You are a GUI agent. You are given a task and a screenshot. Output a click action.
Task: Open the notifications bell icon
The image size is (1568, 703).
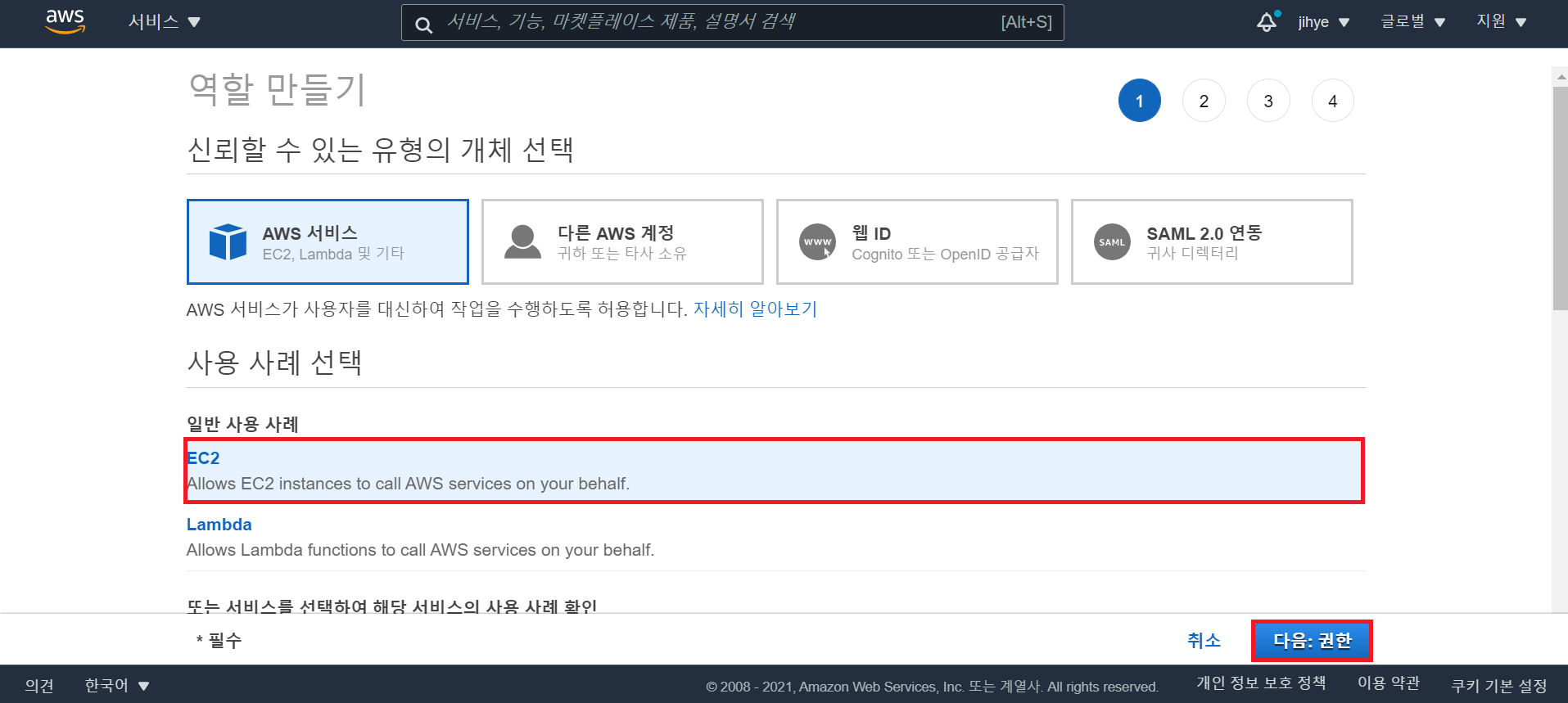(1267, 22)
